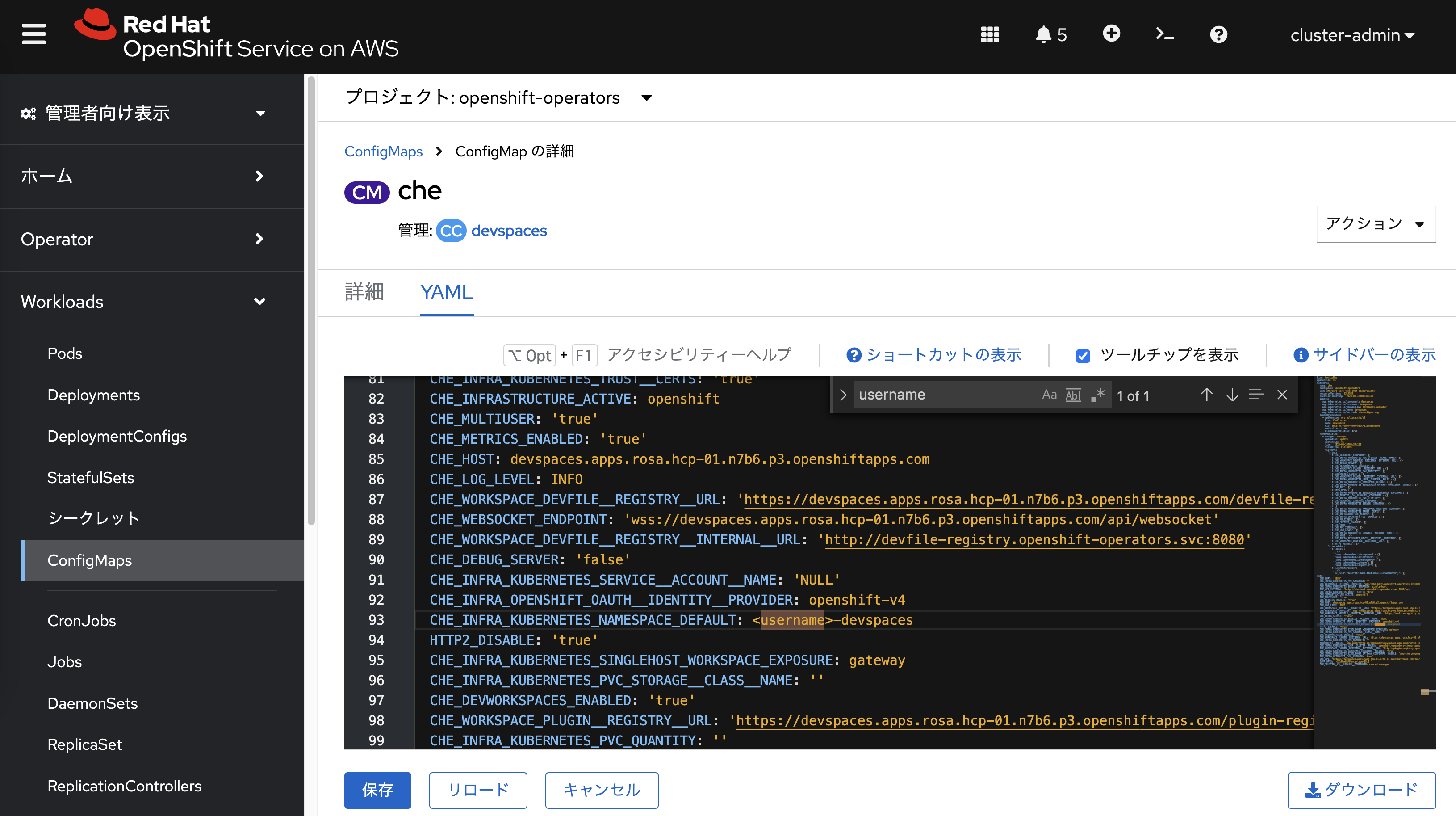This screenshot has width=1456, height=816.
Task: Click the sidebar info icon
Action: click(x=1301, y=355)
